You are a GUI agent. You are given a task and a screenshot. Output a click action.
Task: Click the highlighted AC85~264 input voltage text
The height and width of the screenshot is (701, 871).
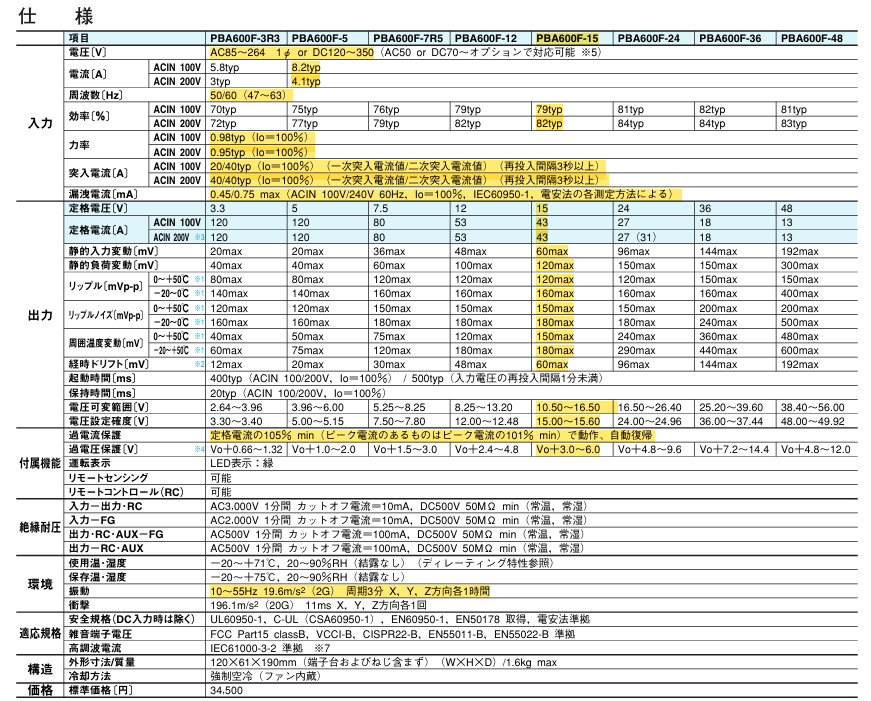[292, 53]
